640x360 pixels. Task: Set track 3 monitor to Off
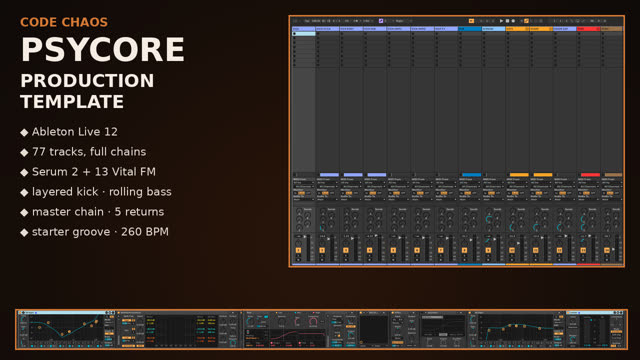point(356,193)
